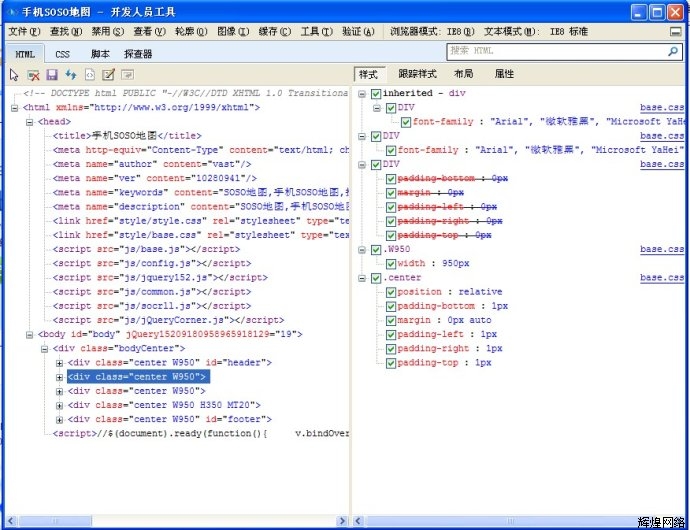Open base.css link on the .center rule
Image resolution: width=690 pixels, height=530 pixels.
coord(662,278)
